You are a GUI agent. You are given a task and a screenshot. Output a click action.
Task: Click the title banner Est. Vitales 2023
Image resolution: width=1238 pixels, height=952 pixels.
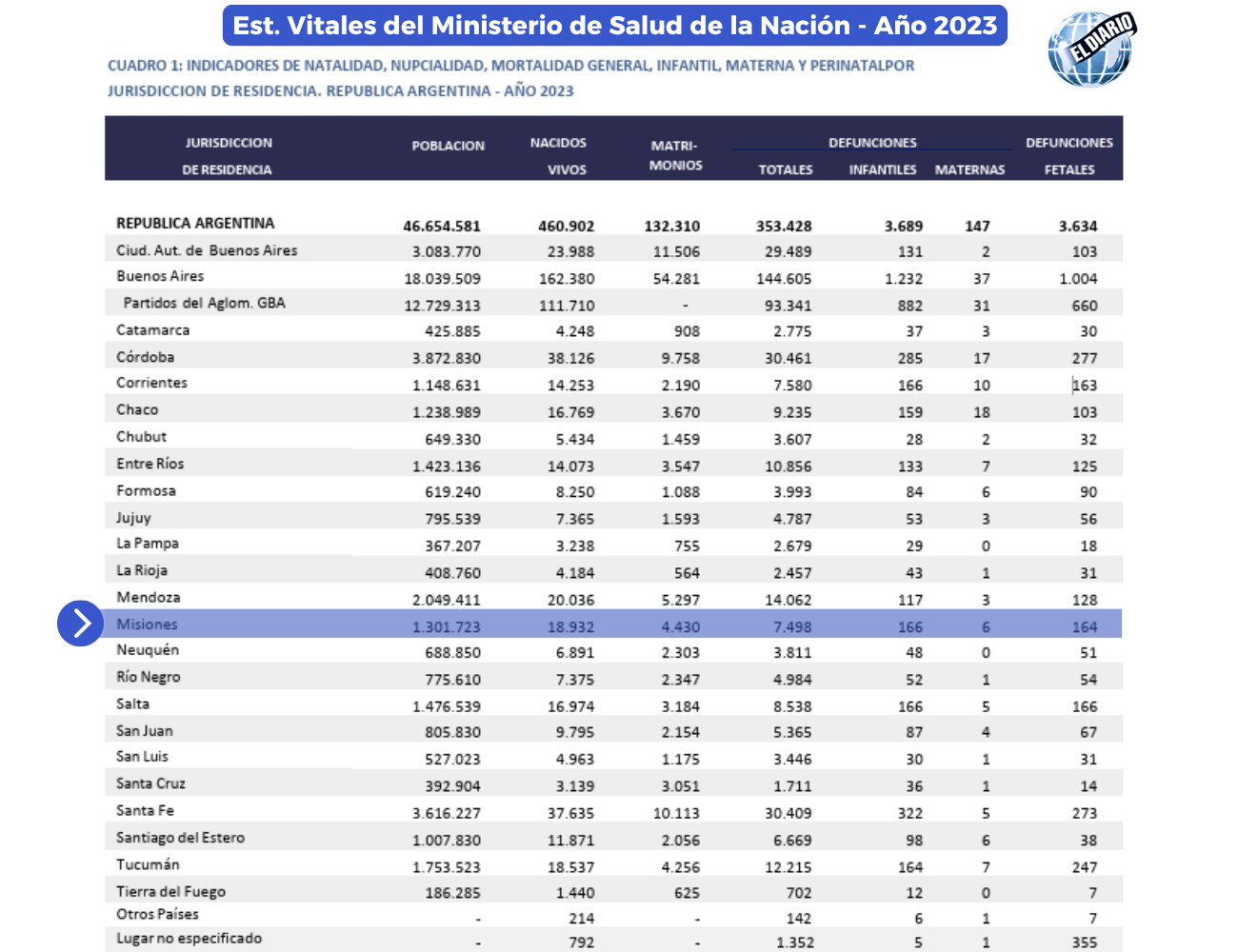614,26
